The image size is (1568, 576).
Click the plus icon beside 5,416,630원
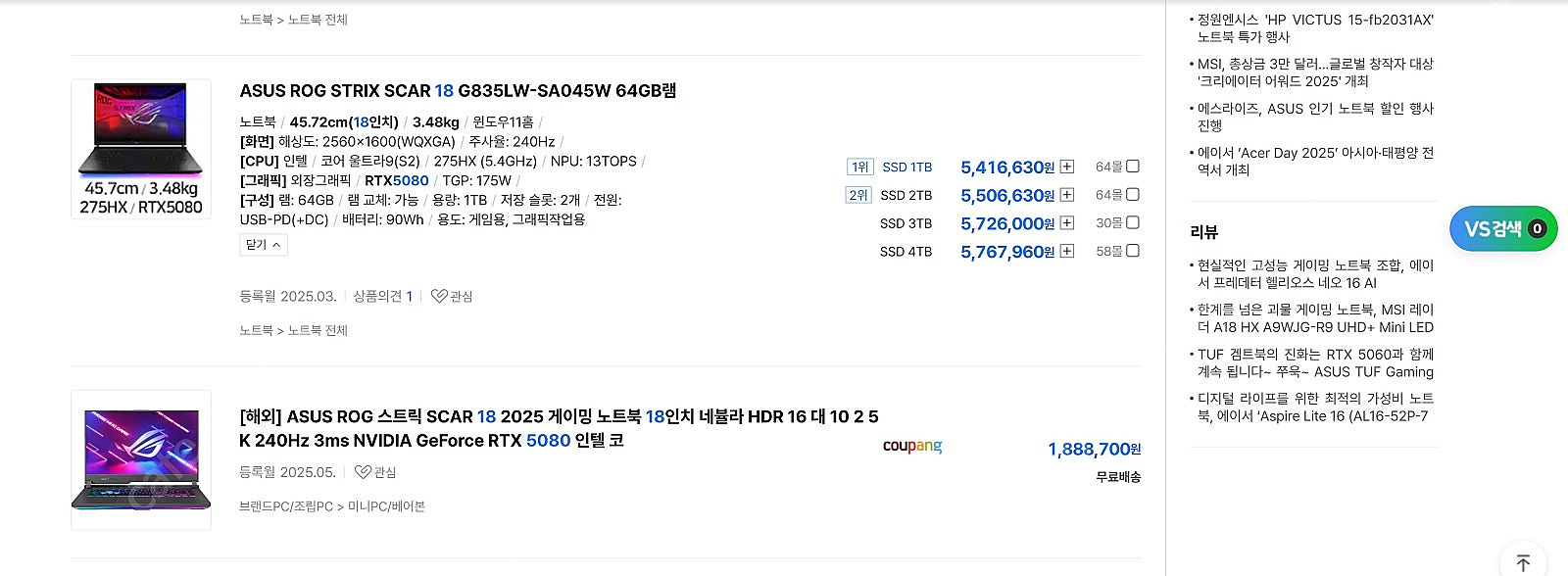click(x=1067, y=168)
